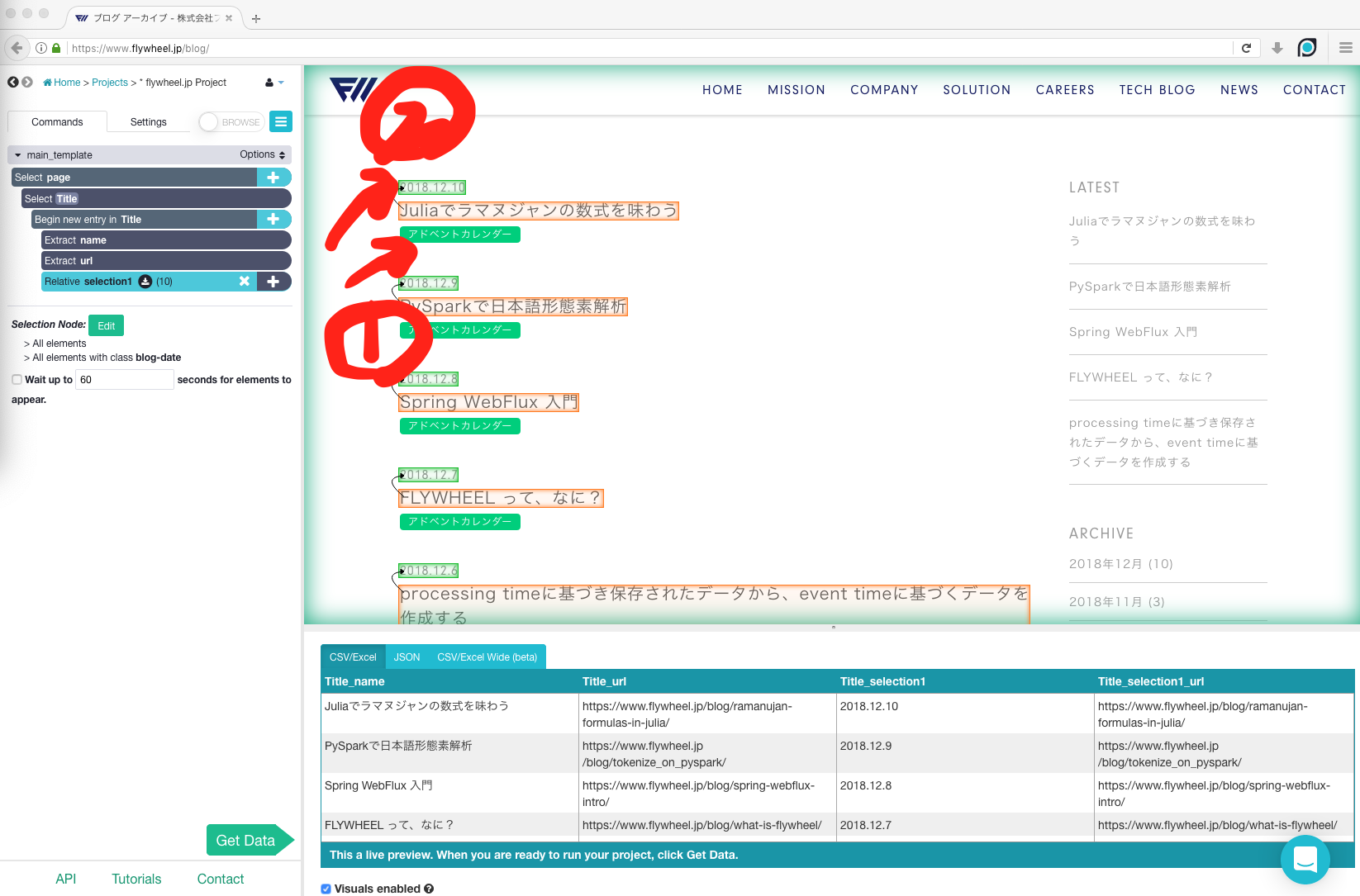Click Visuals enabled help question icon
Viewport: 1360px width, 896px height.
[429, 889]
